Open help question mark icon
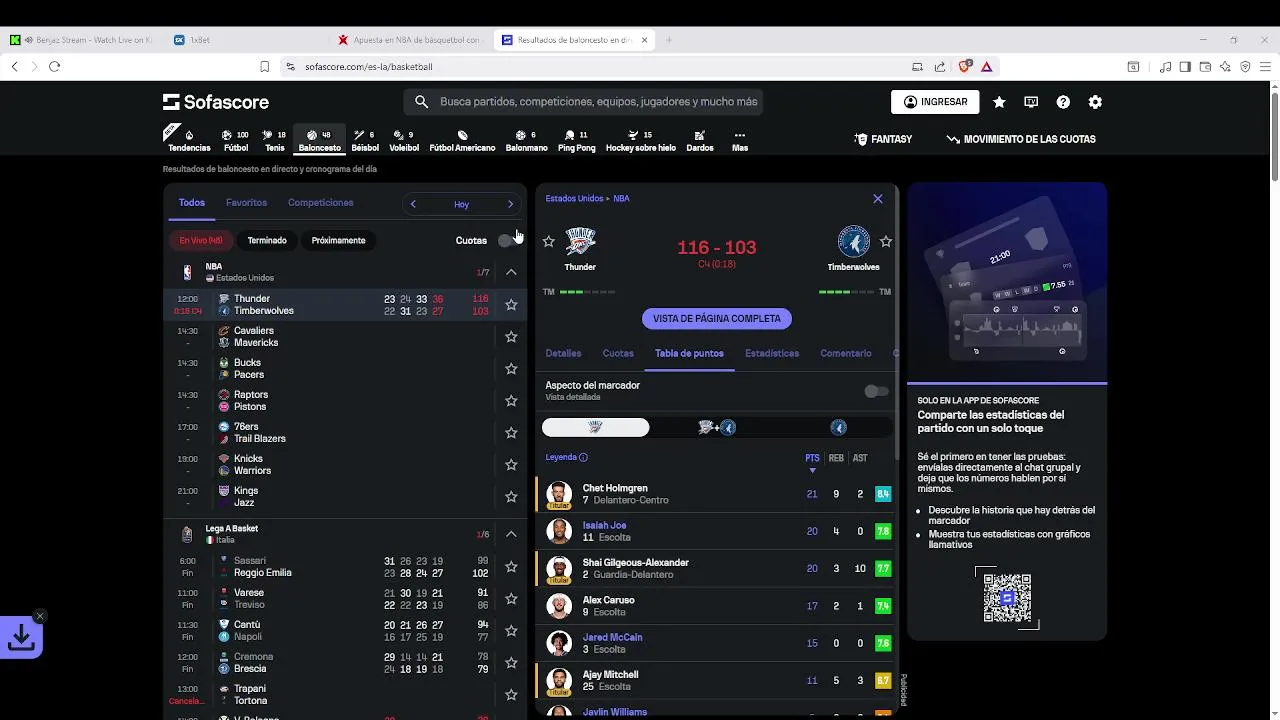The width and height of the screenshot is (1280, 720). [x=1063, y=102]
